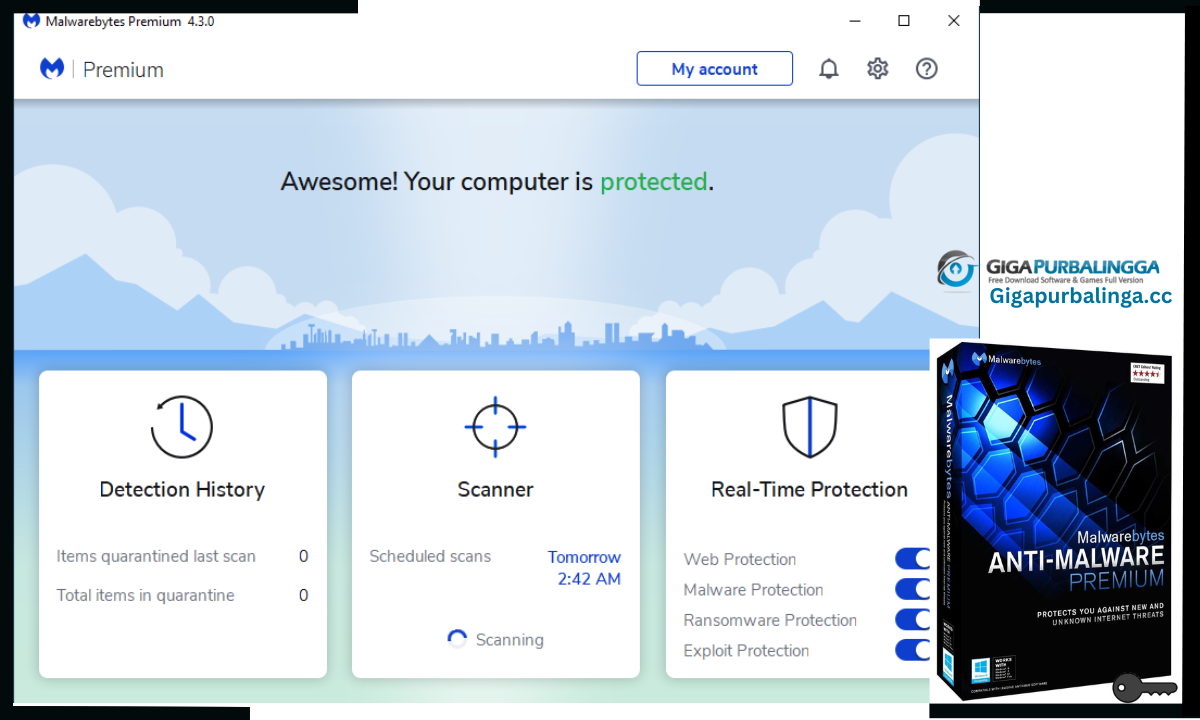Click the key icon on product box

coord(1143,688)
